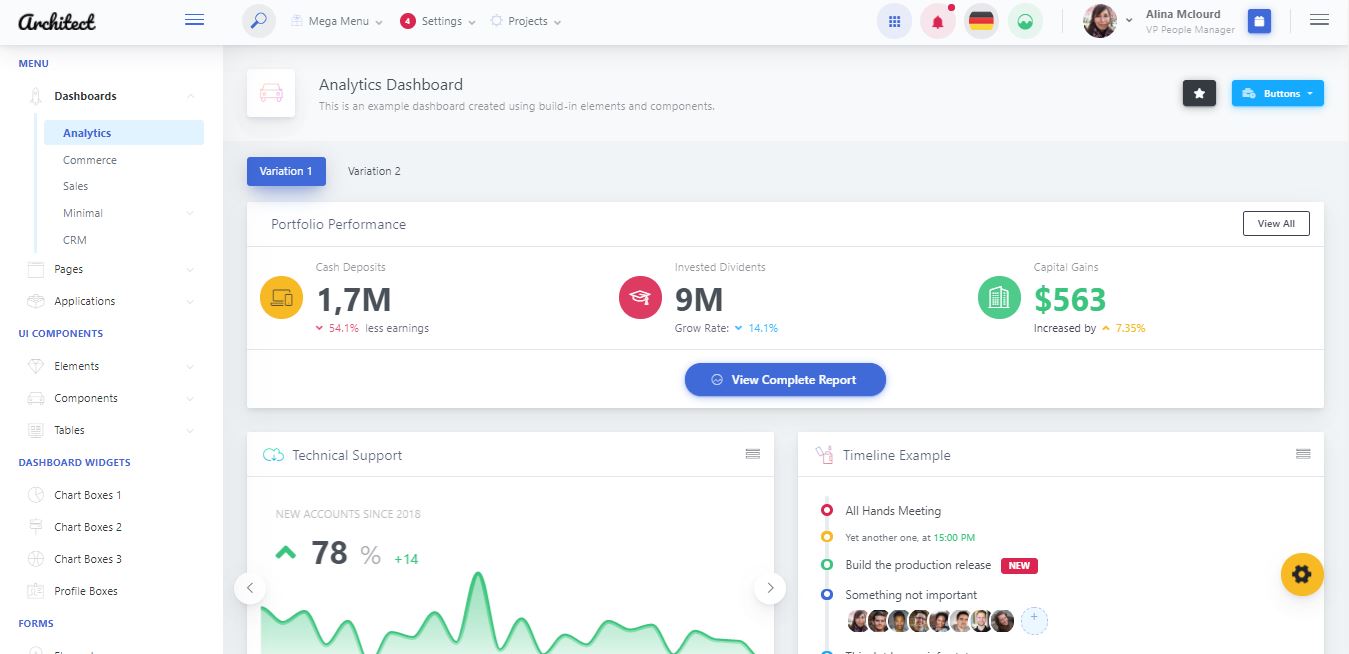Click the yellow Cash Deposits icon
The image size is (1349, 654).
[x=281, y=298]
